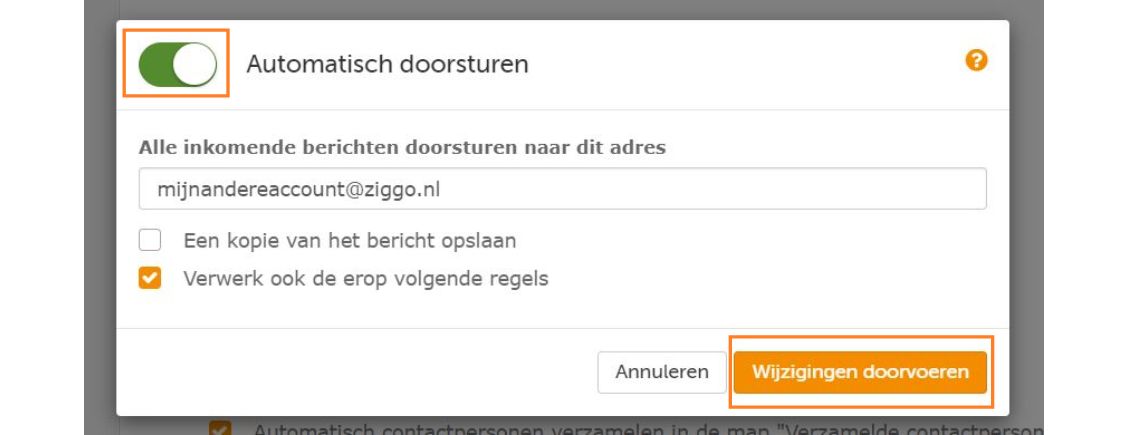Enable "Een kopie van het bericht opslaan" checkbox
Image resolution: width=1128 pixels, height=435 pixels.
pos(150,241)
